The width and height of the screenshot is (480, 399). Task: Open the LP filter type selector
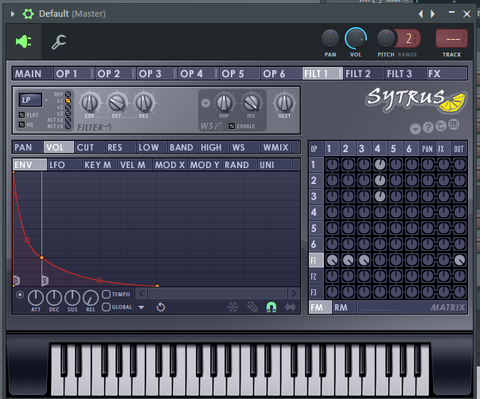point(30,100)
